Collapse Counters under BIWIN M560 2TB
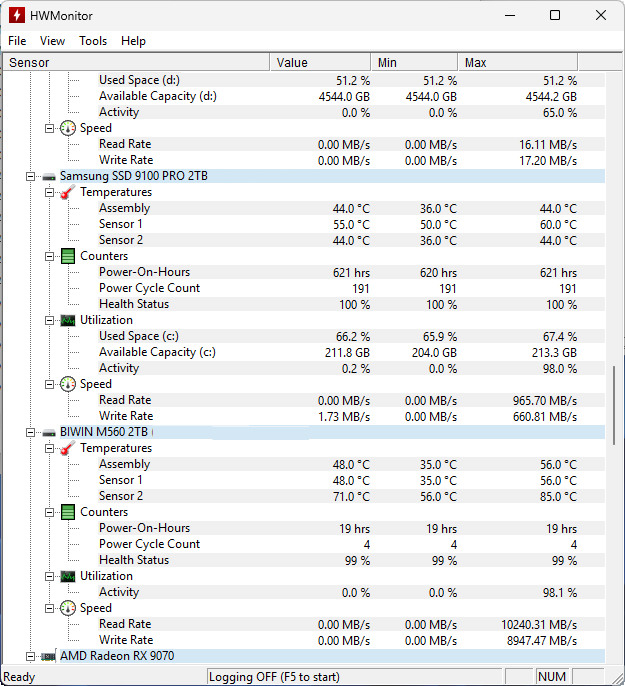 [x=50, y=512]
